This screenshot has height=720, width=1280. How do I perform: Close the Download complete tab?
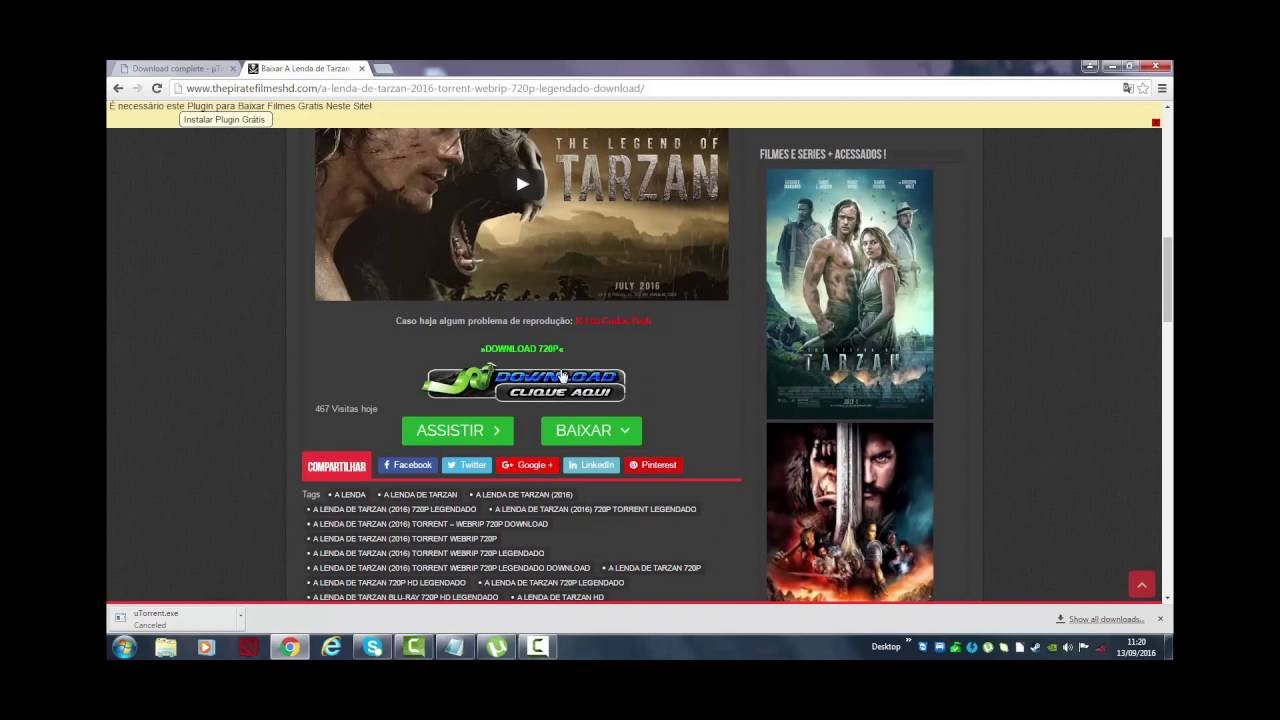click(x=233, y=69)
